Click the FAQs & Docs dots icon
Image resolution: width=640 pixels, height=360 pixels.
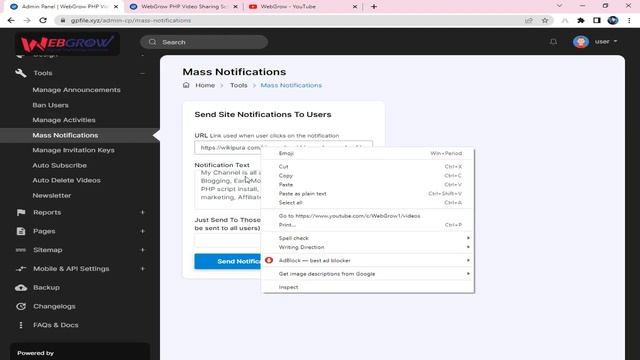click(21, 325)
